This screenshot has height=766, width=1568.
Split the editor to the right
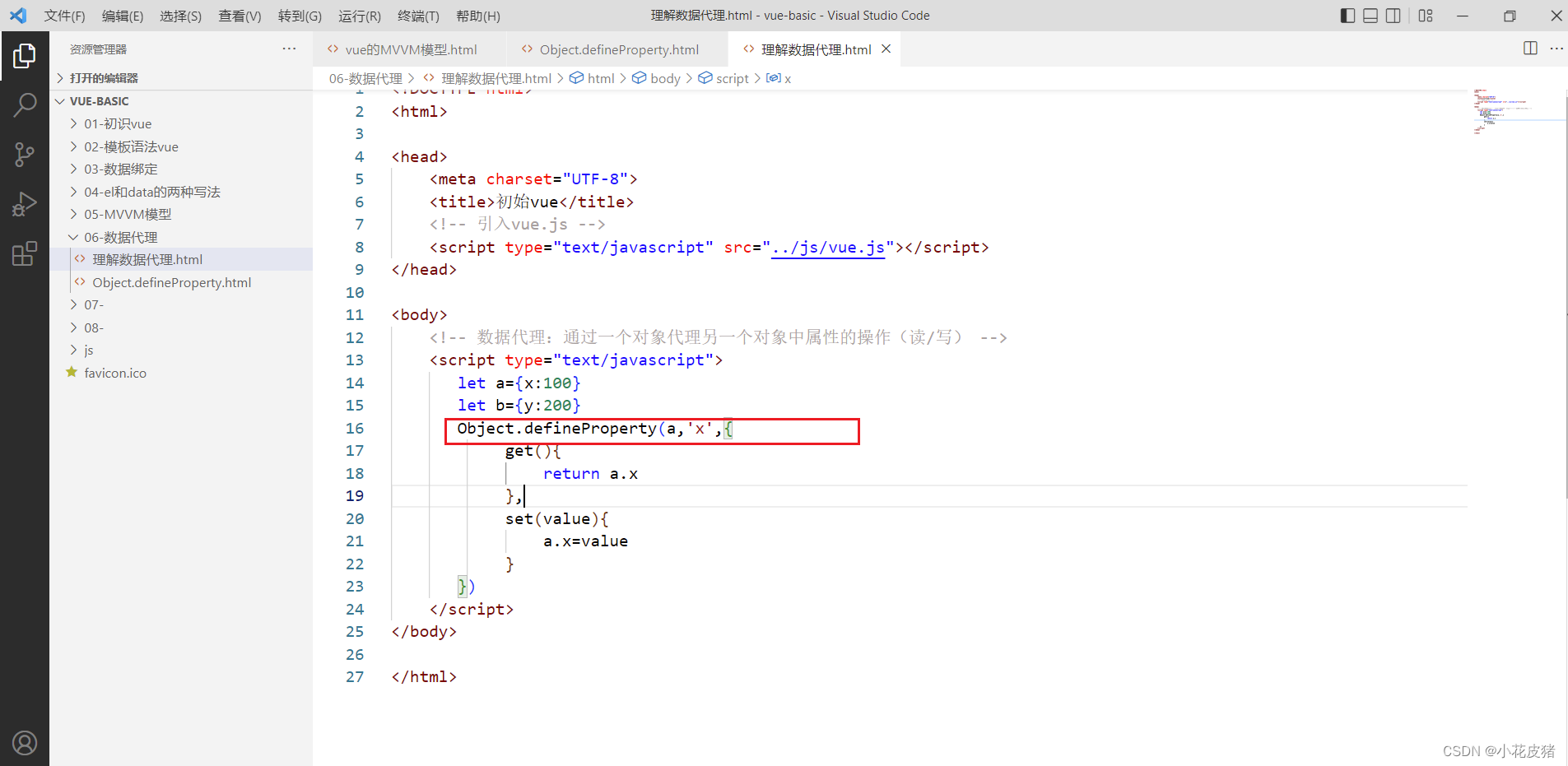(x=1530, y=49)
